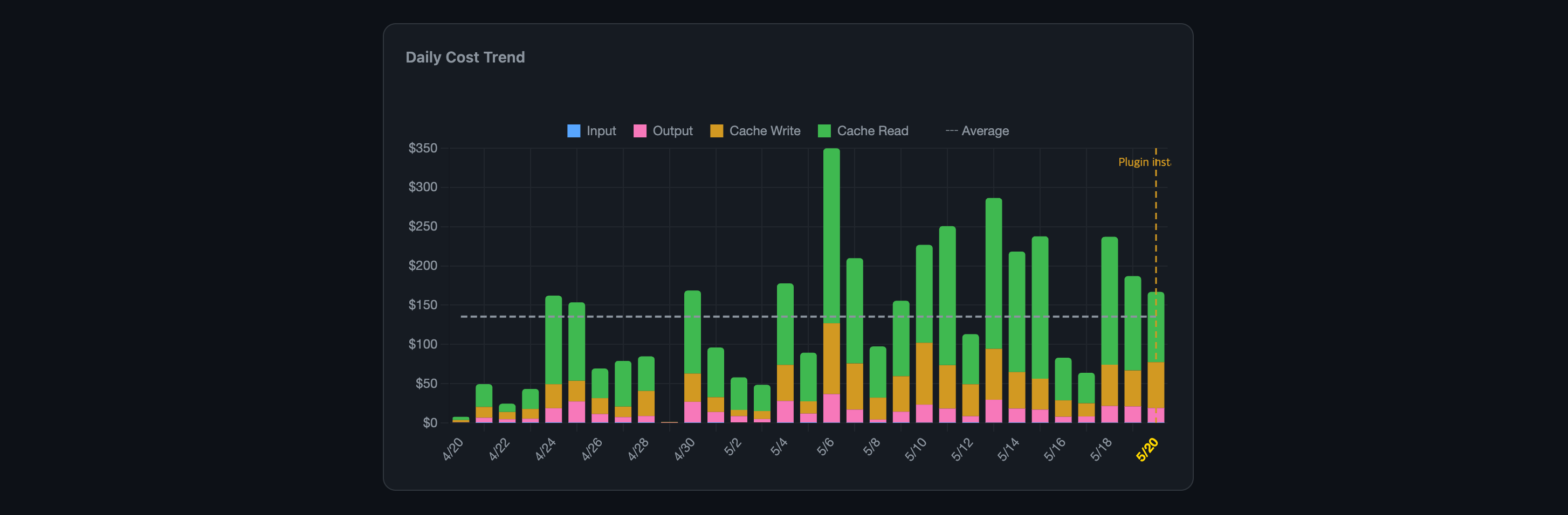Click the small 4/20 bar

click(x=461, y=420)
